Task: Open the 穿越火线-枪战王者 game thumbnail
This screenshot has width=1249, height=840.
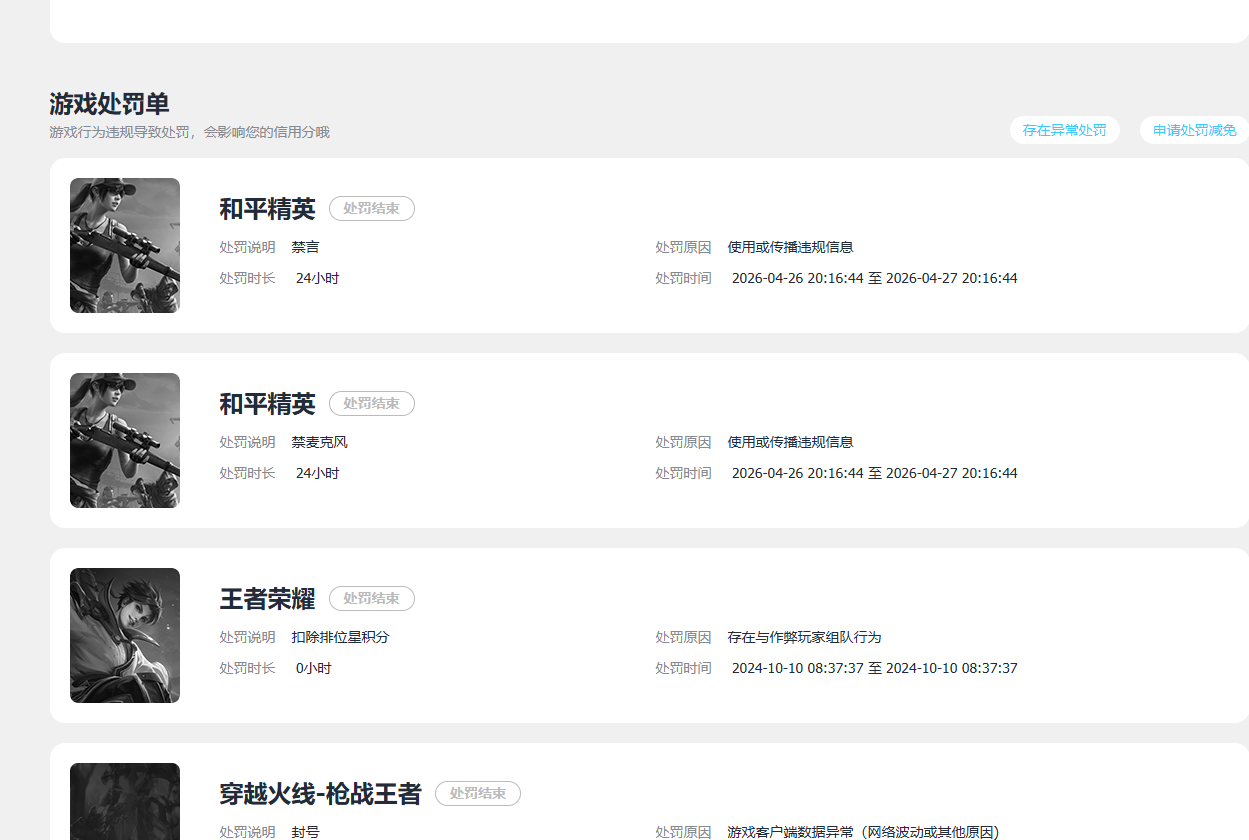Action: pos(125,801)
